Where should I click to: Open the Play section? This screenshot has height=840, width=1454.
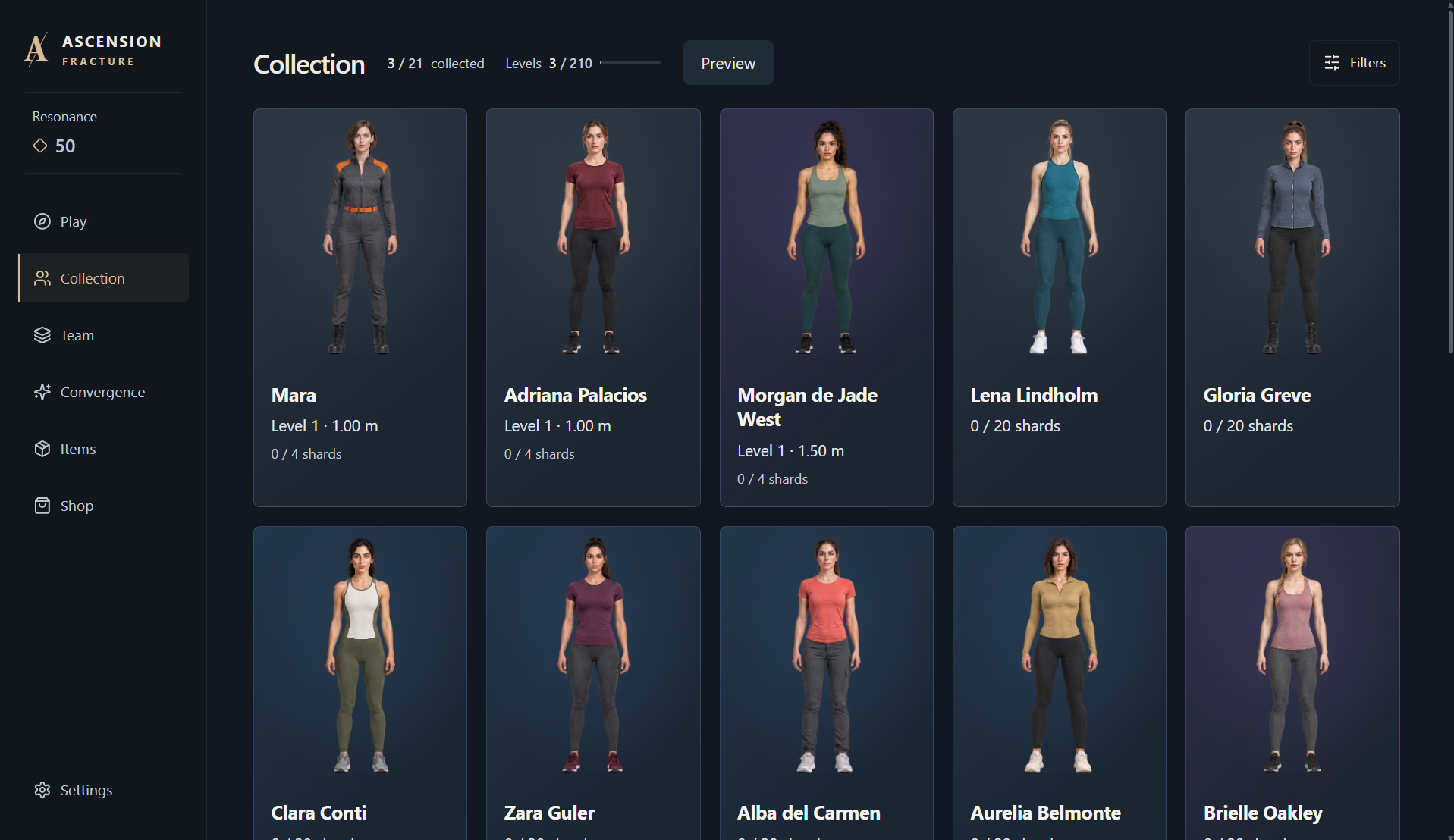coord(104,221)
